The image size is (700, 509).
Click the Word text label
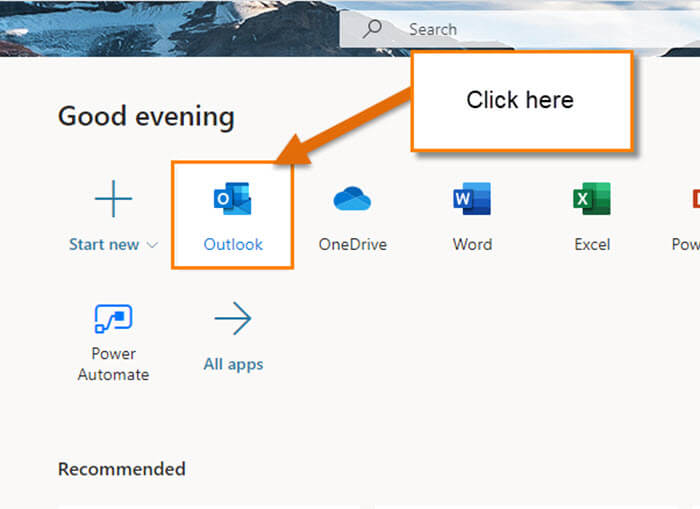tap(472, 245)
